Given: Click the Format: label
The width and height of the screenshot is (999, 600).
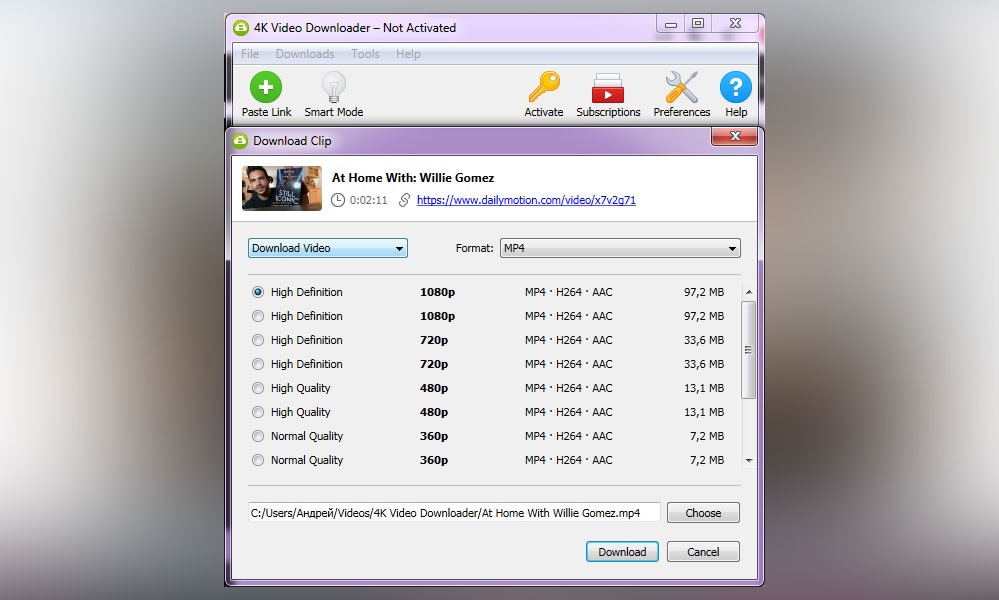Looking at the screenshot, I should point(474,248).
